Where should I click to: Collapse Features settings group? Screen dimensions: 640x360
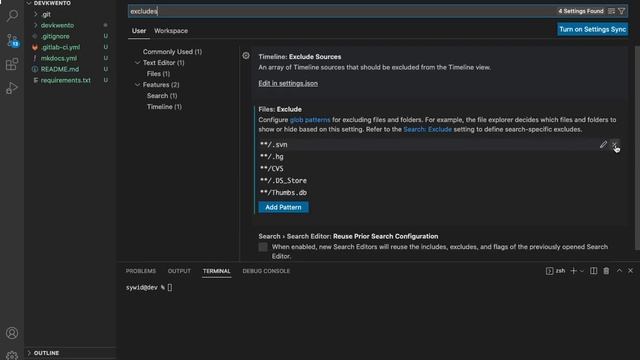point(138,84)
